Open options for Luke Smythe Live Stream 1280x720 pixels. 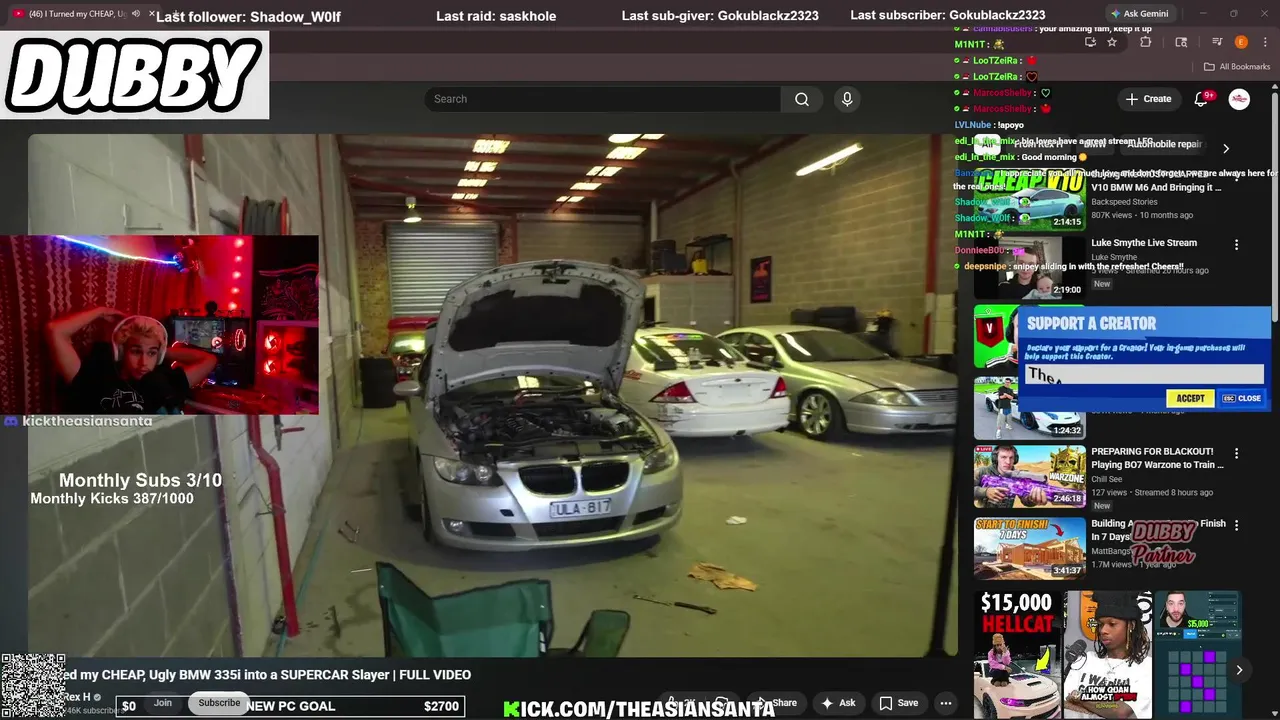1236,245
